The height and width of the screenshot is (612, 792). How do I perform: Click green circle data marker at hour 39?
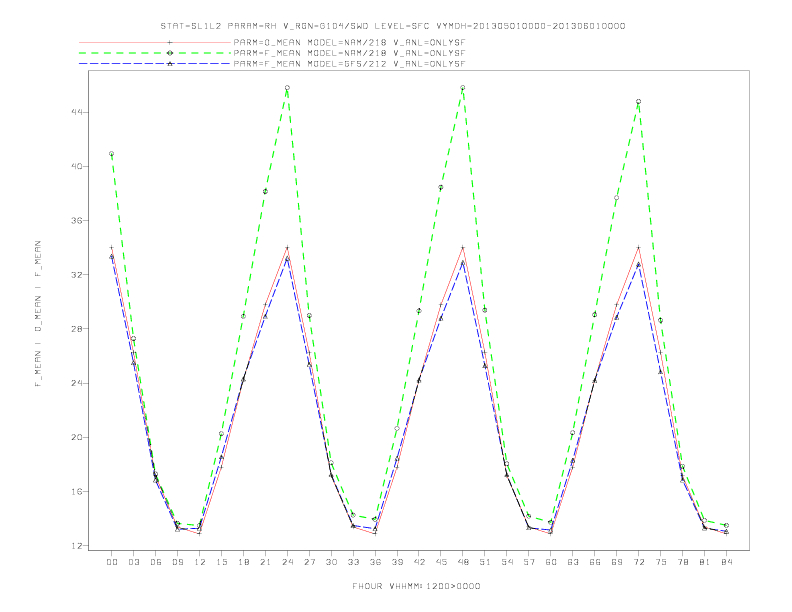click(397, 428)
